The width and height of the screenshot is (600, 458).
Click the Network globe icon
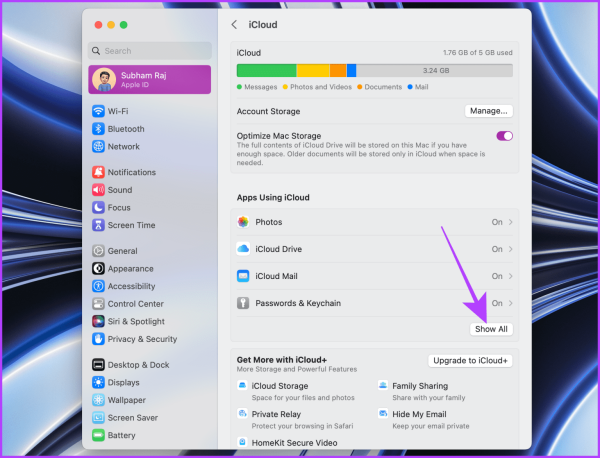point(98,147)
